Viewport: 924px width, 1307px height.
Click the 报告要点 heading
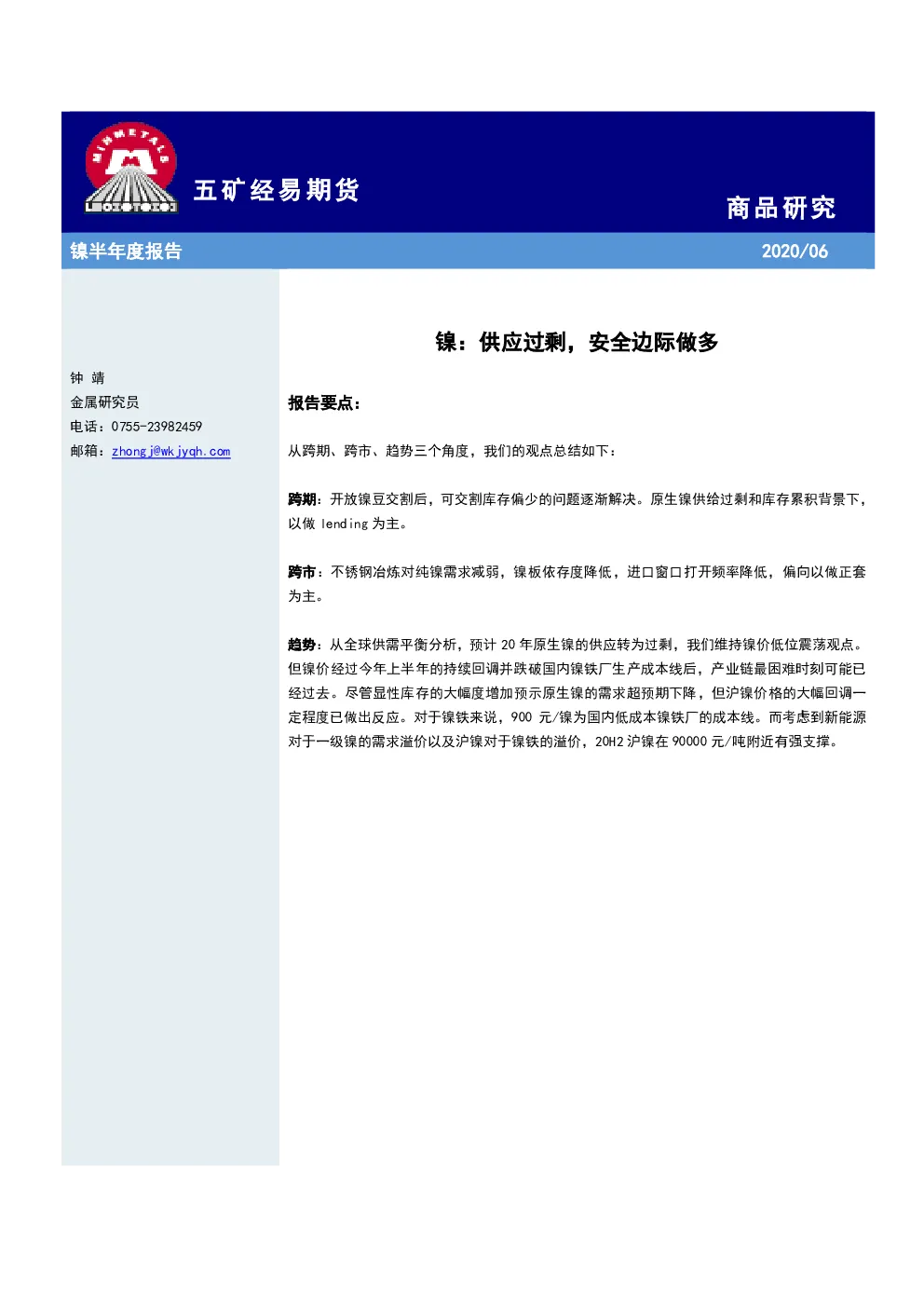(324, 403)
